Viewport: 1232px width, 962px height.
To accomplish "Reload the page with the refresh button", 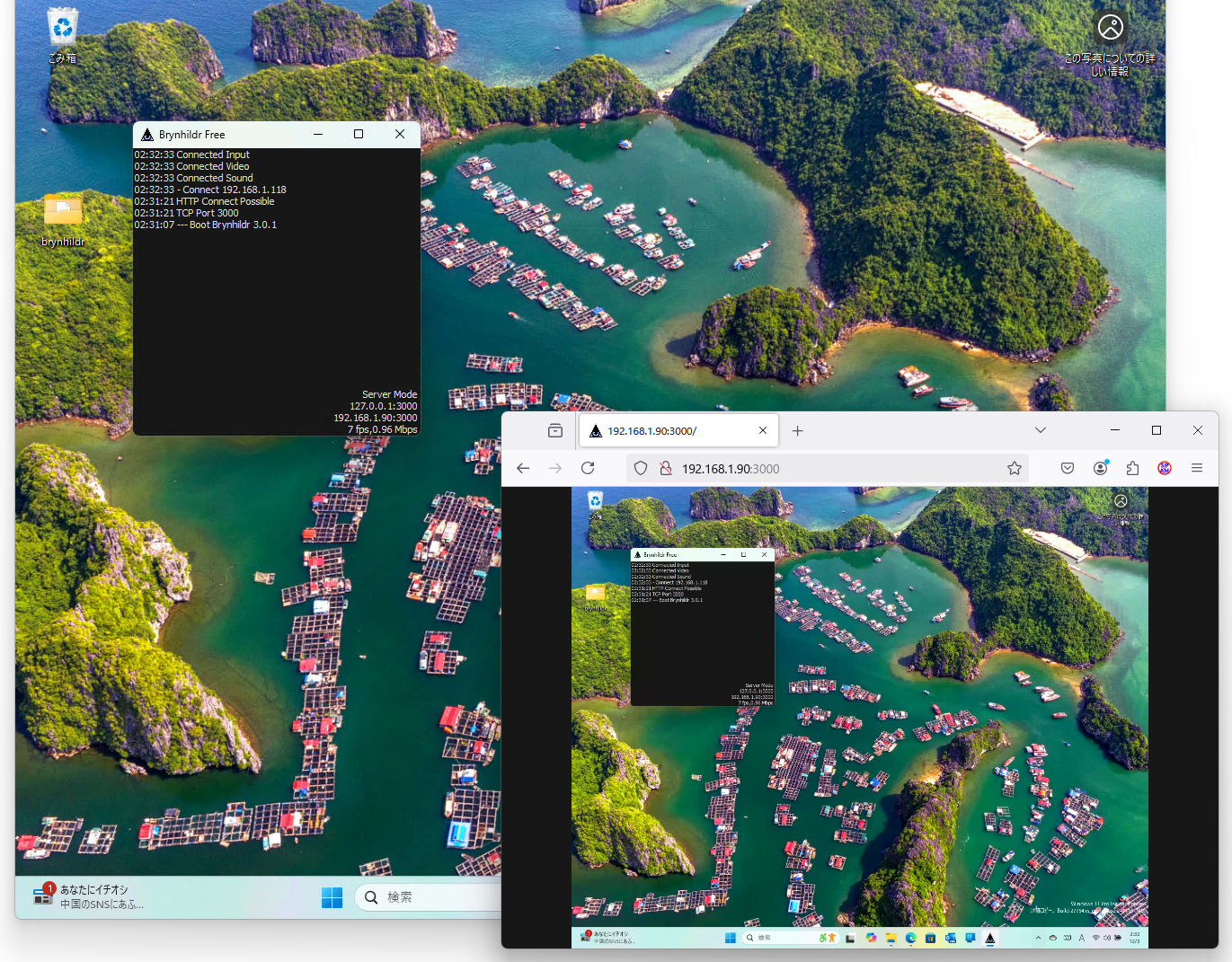I will (x=588, y=468).
